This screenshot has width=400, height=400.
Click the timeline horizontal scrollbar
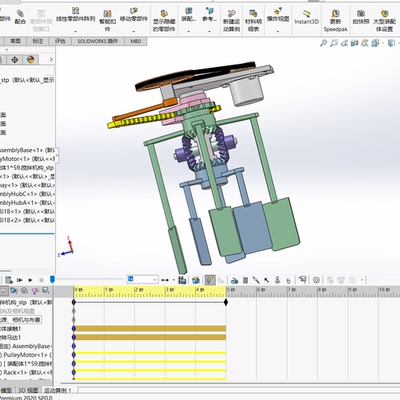(230, 384)
